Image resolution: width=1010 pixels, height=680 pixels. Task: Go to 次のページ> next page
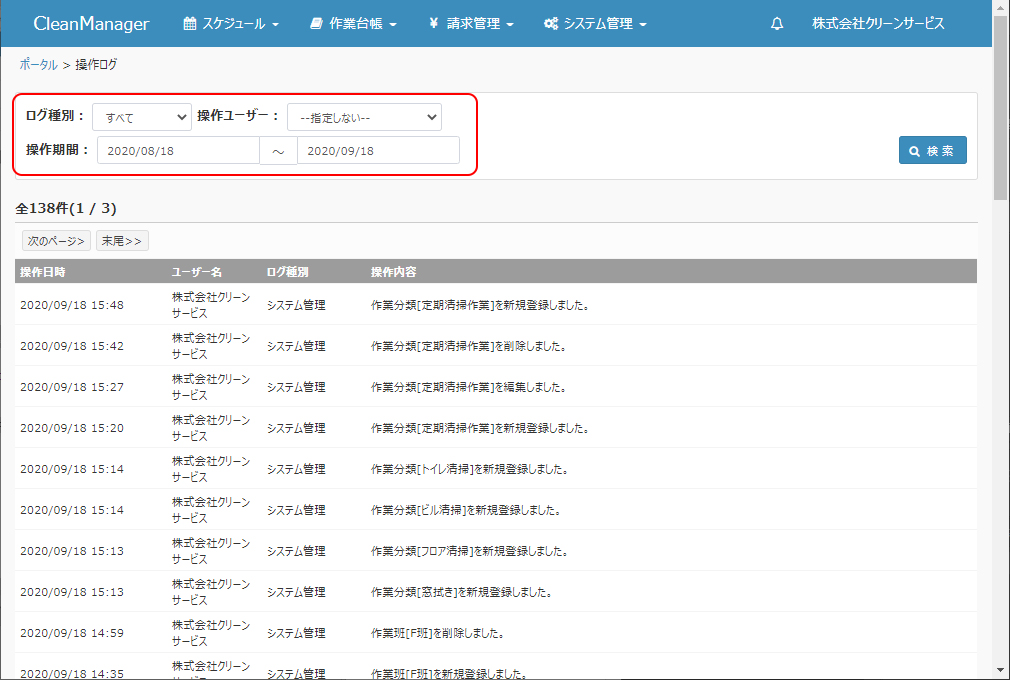click(x=56, y=241)
